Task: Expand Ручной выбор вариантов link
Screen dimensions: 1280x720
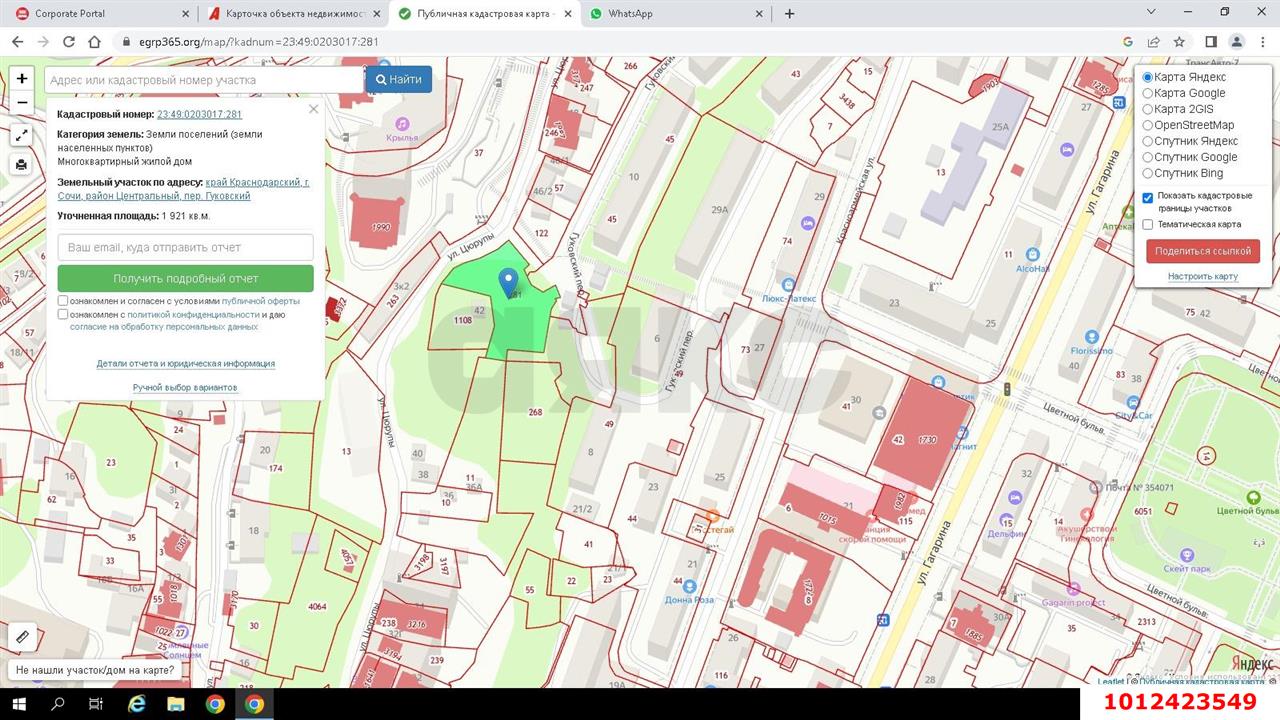Action: pyautogui.click(x=185, y=388)
